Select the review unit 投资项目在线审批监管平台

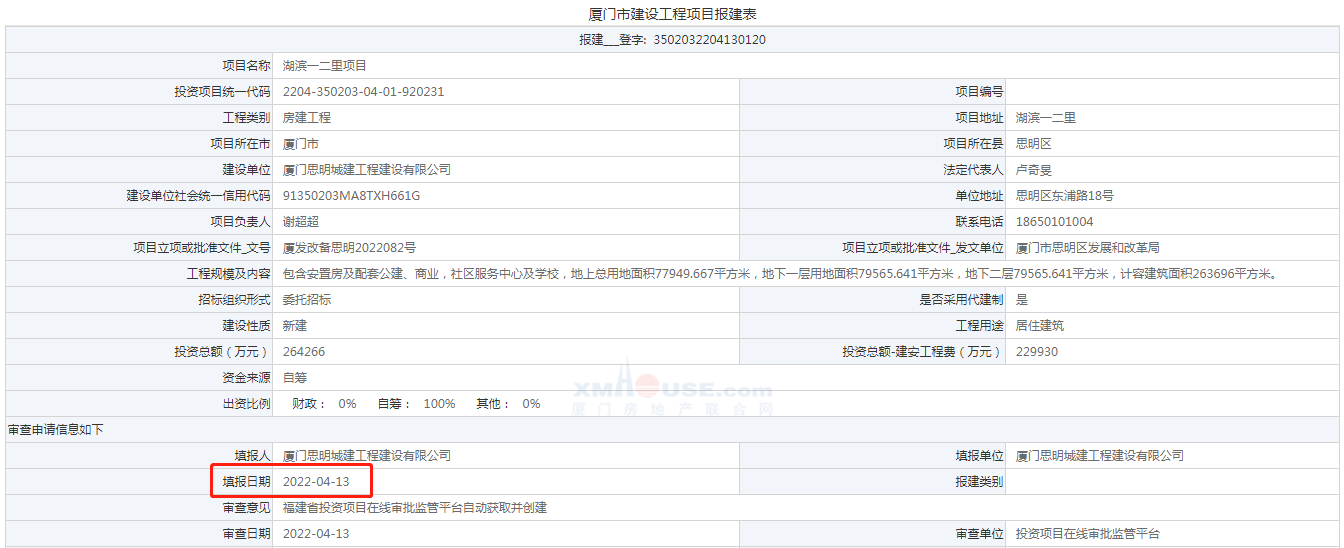pos(1088,534)
